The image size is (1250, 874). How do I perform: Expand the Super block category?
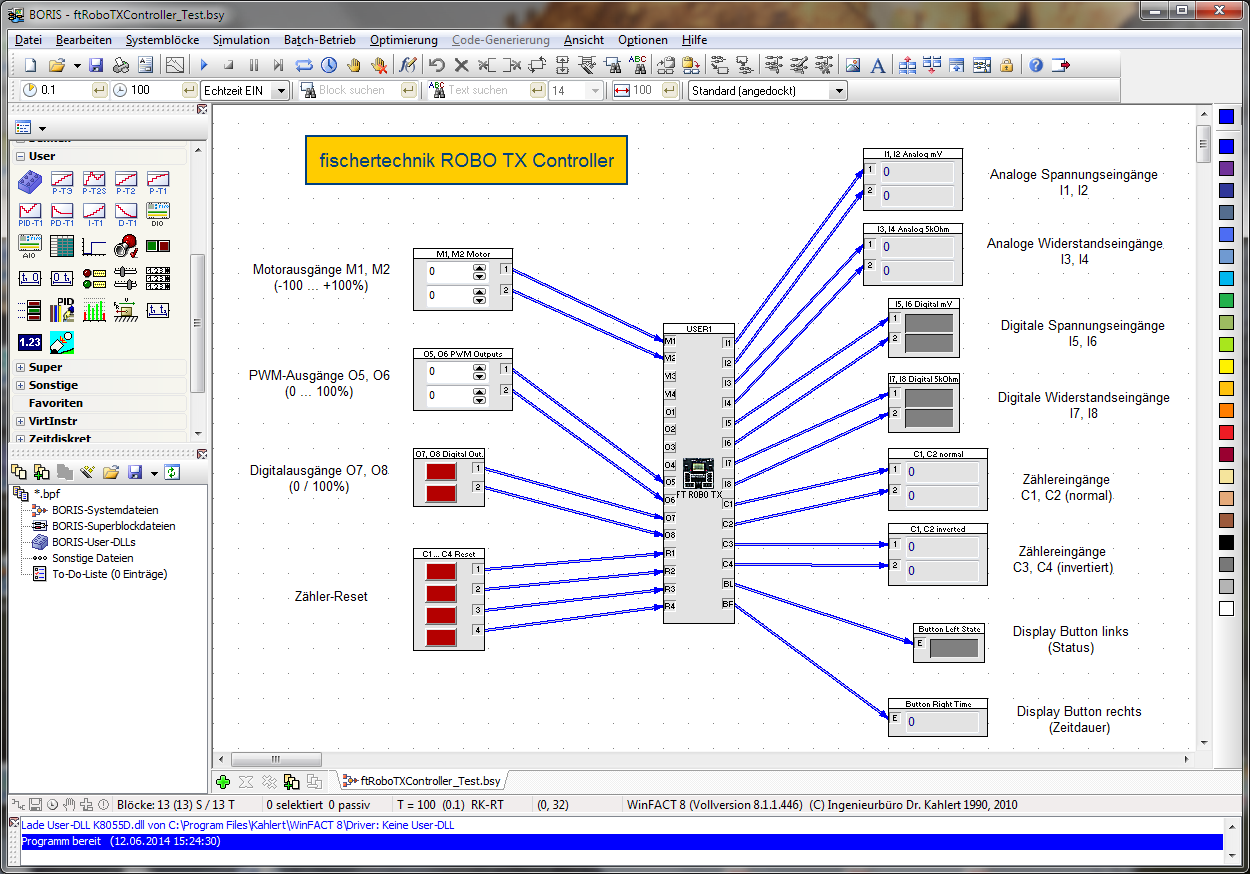20,367
